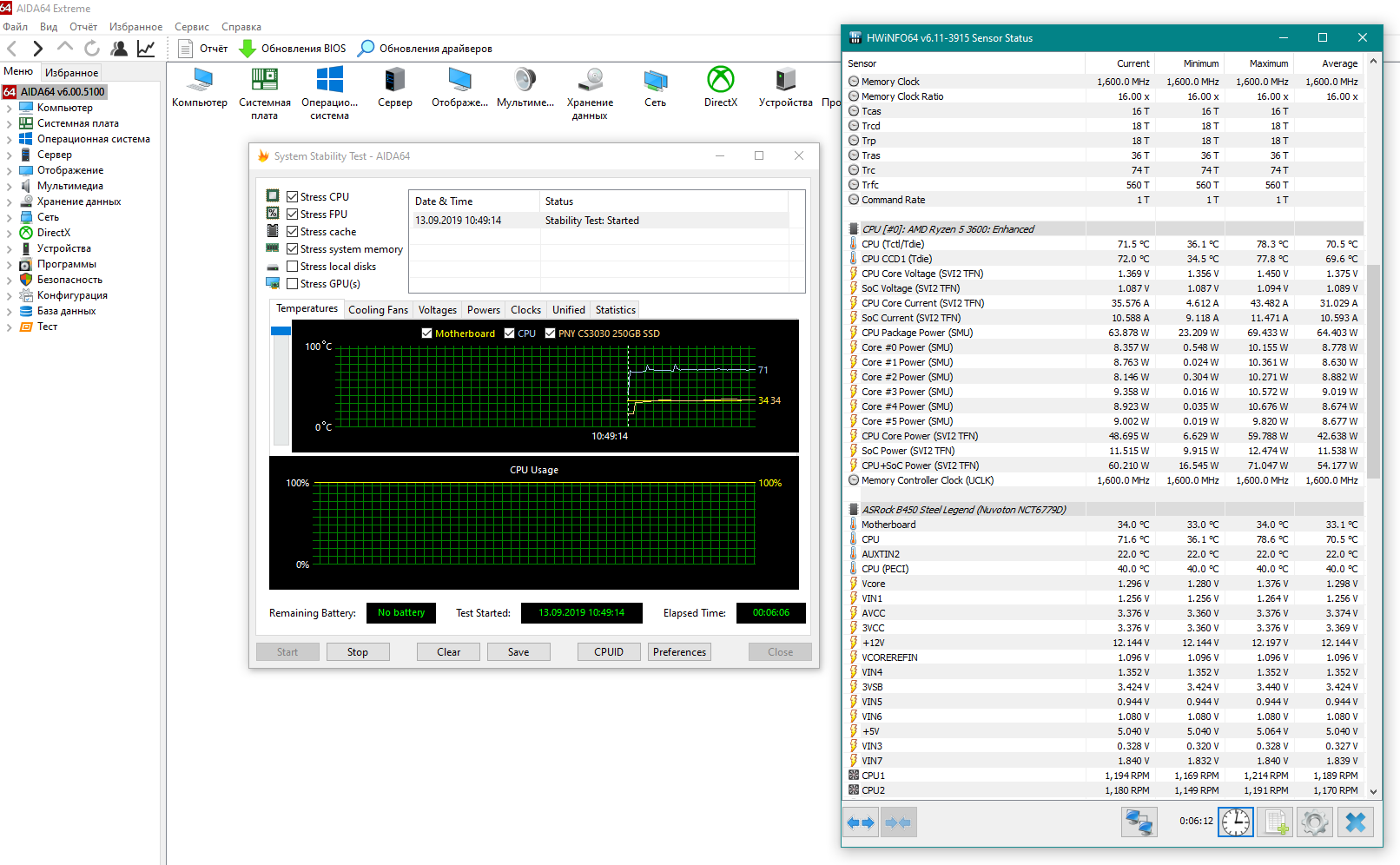Toggle Stress FPU checkbox
Screen dimensions: 1400x865
click(293, 215)
